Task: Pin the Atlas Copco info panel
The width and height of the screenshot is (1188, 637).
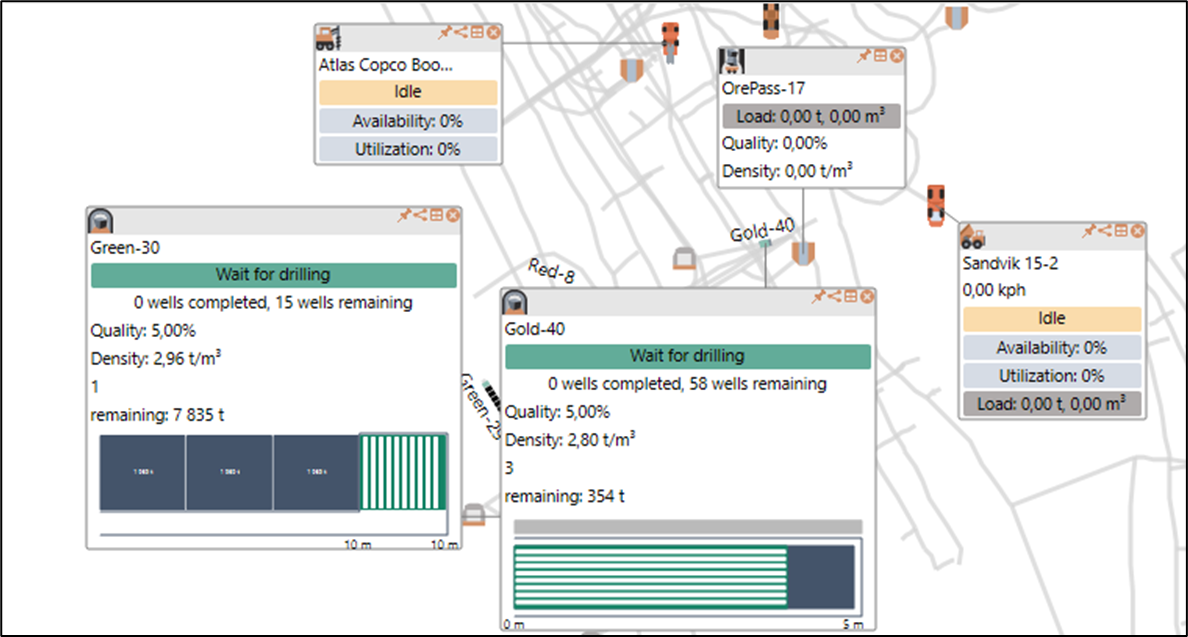Action: click(x=445, y=32)
